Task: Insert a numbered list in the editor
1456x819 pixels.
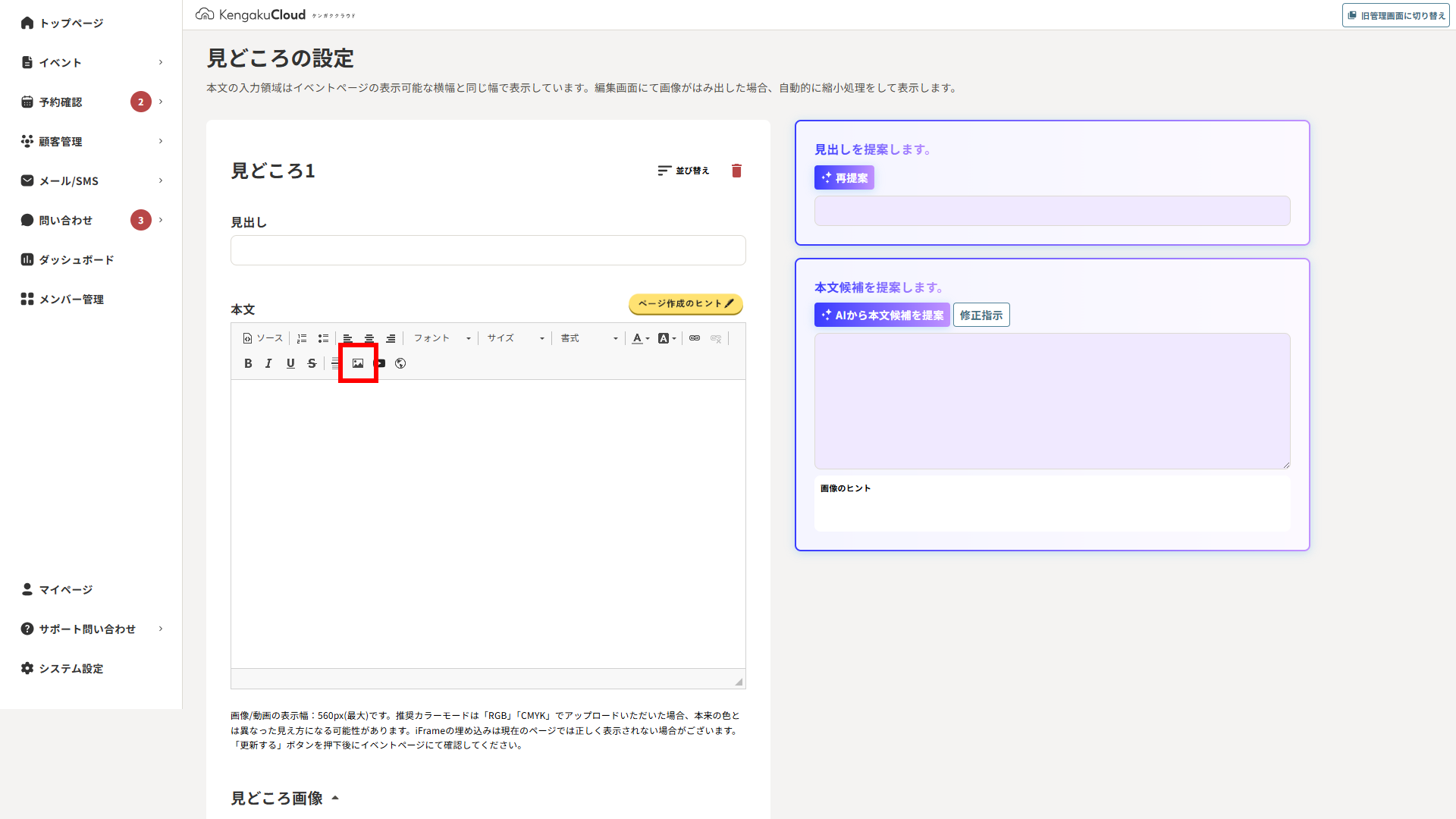Action: (x=302, y=338)
